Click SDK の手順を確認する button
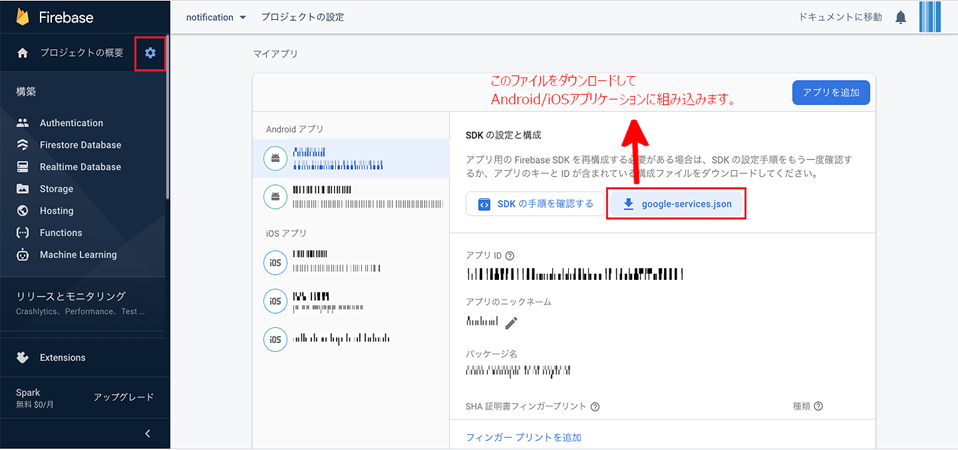 pyautogui.click(x=535, y=204)
